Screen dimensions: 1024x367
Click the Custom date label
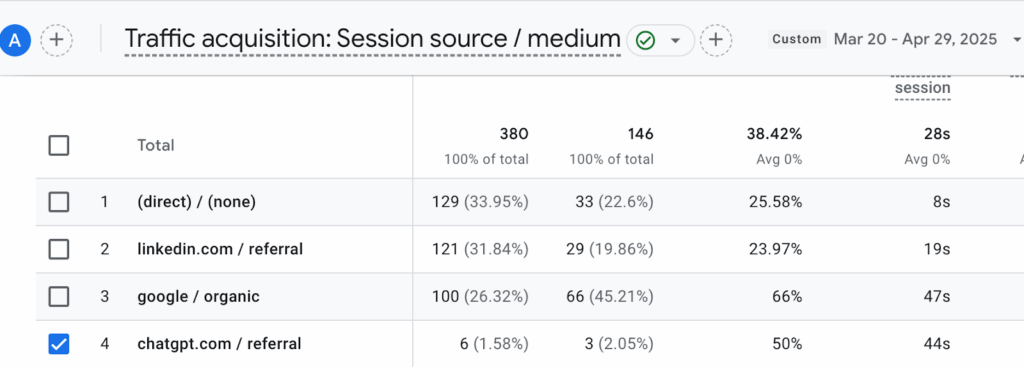(x=797, y=39)
